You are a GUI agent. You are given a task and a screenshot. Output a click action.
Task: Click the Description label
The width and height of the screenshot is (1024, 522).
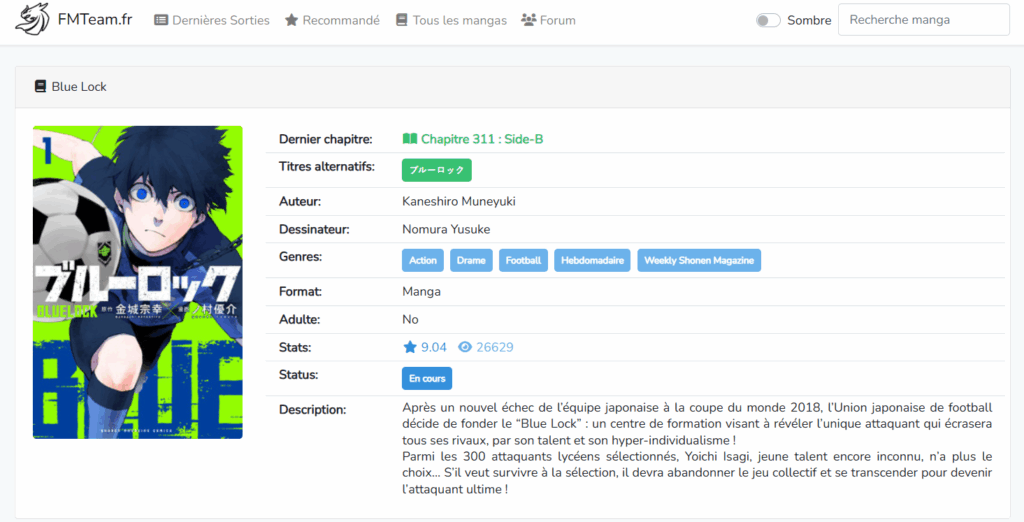point(312,410)
